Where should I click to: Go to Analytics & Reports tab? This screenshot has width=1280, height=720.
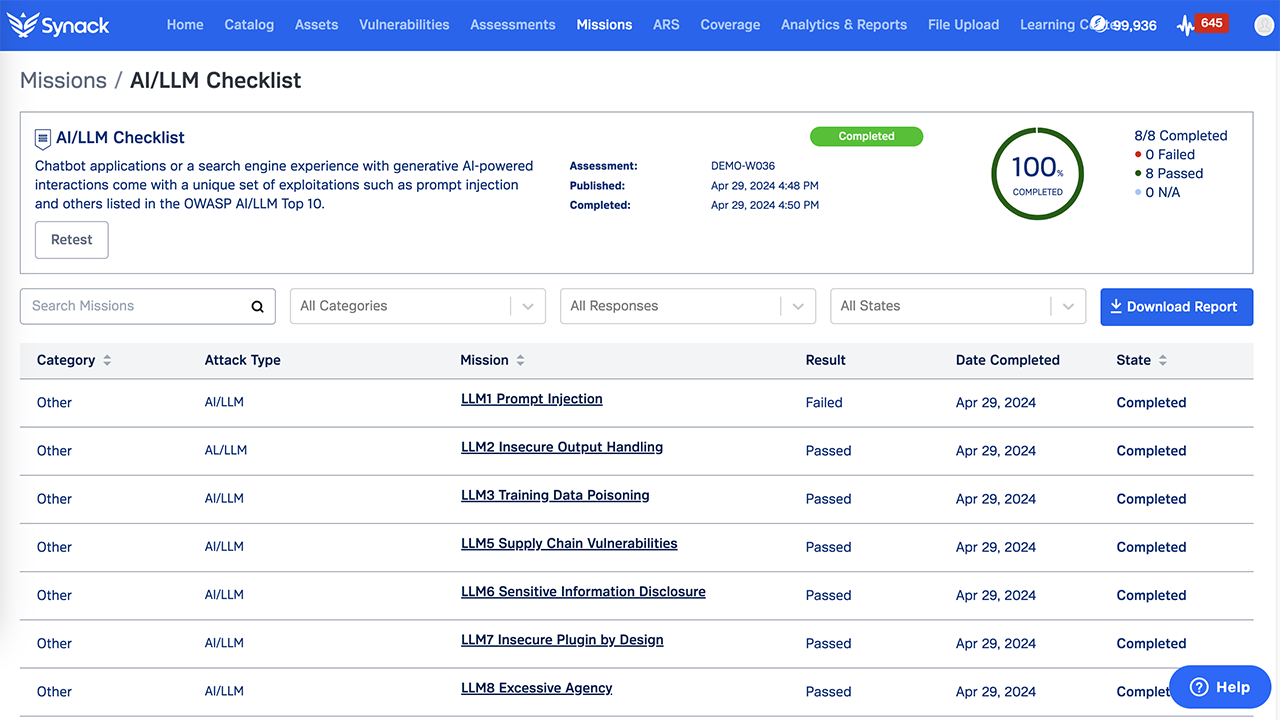[844, 24]
